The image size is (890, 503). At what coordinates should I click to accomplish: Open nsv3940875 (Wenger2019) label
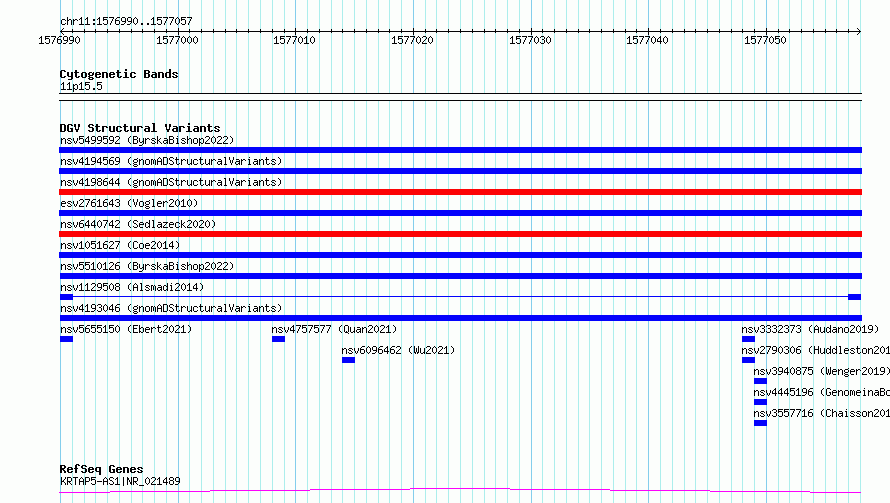click(x=821, y=371)
